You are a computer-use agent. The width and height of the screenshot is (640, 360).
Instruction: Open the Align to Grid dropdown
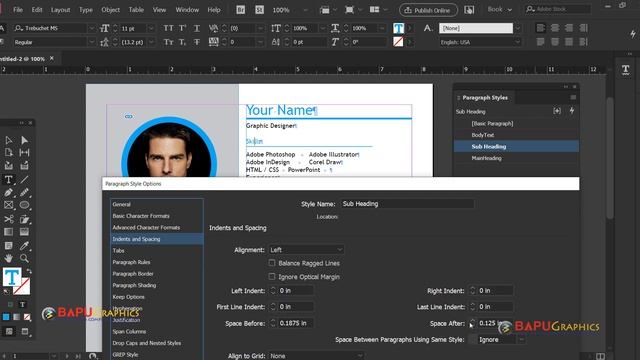pyautogui.click(x=316, y=356)
